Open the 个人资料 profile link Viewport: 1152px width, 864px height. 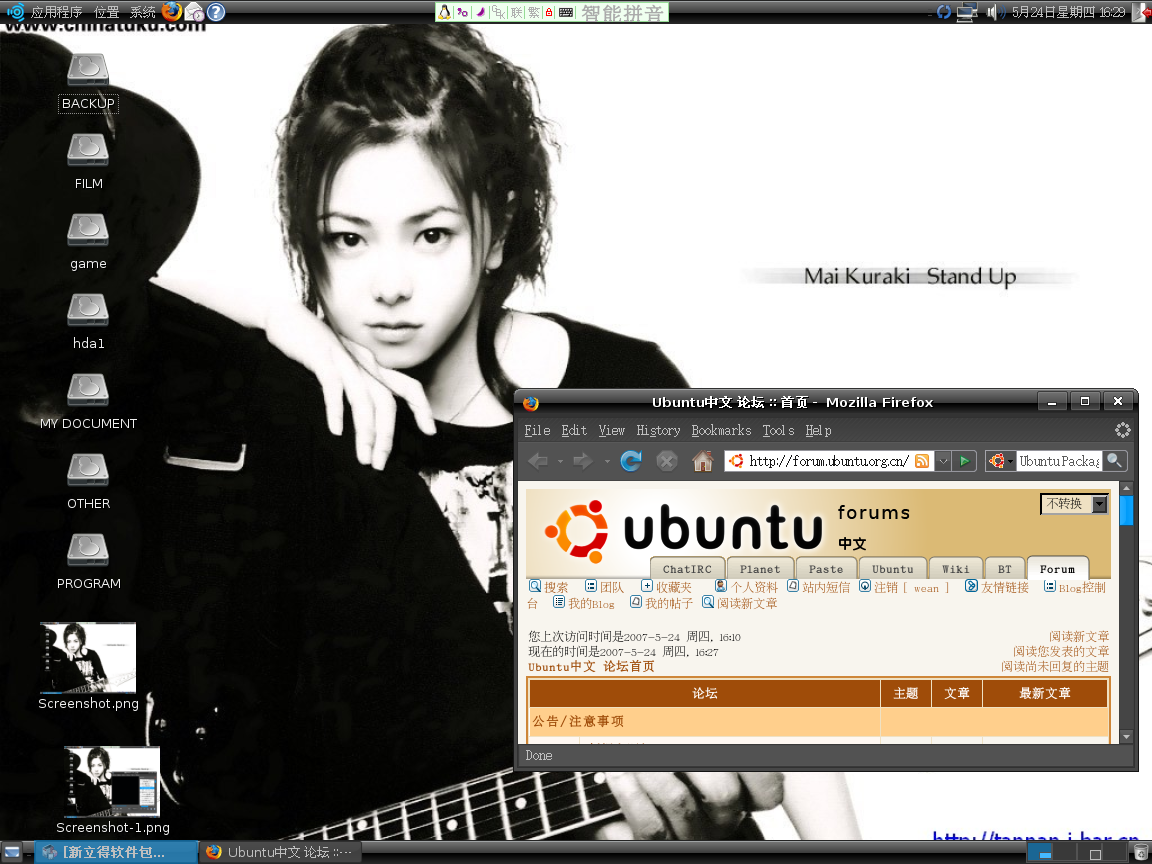(746, 587)
